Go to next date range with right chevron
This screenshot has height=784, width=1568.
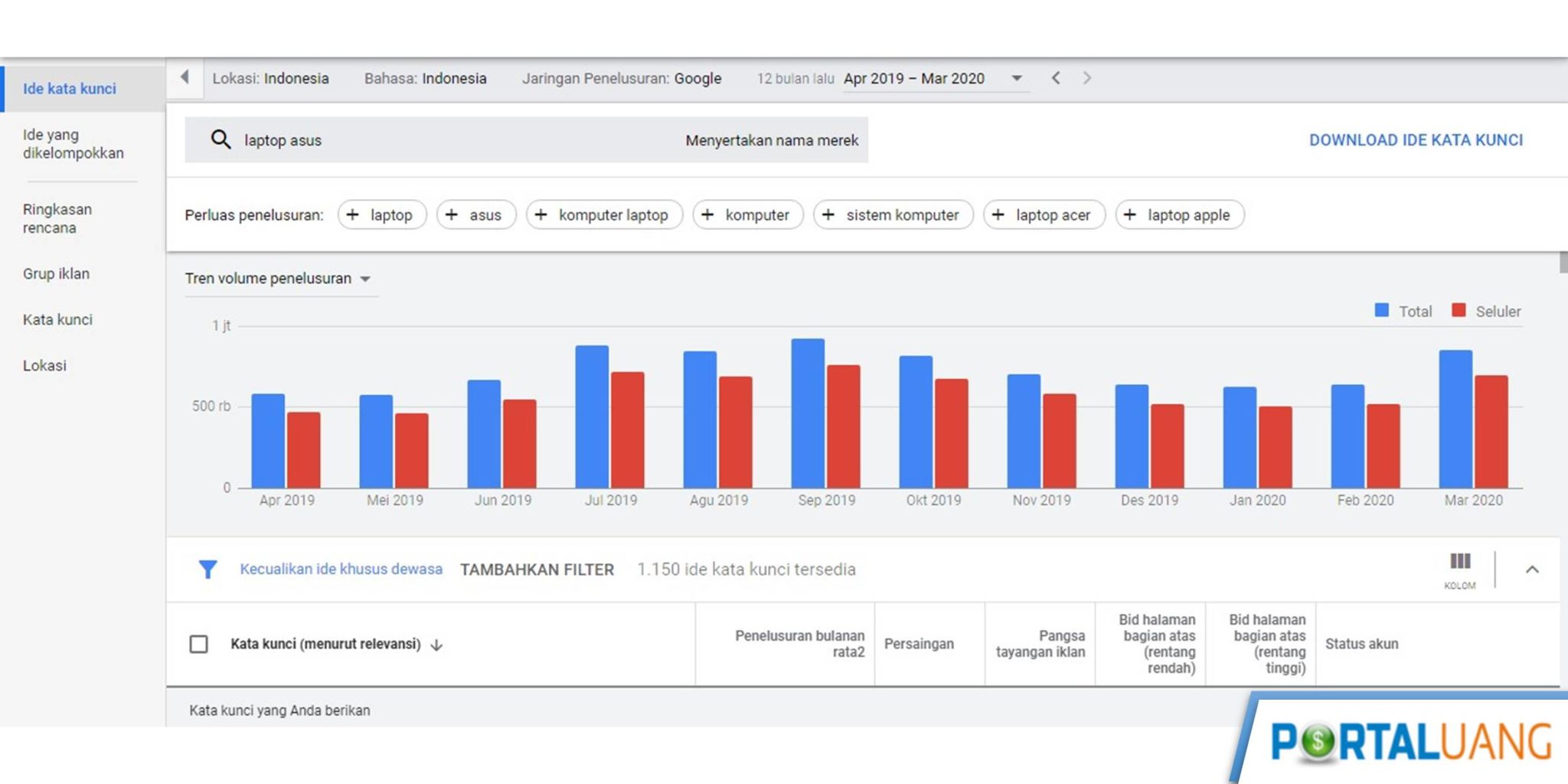click(x=1087, y=77)
